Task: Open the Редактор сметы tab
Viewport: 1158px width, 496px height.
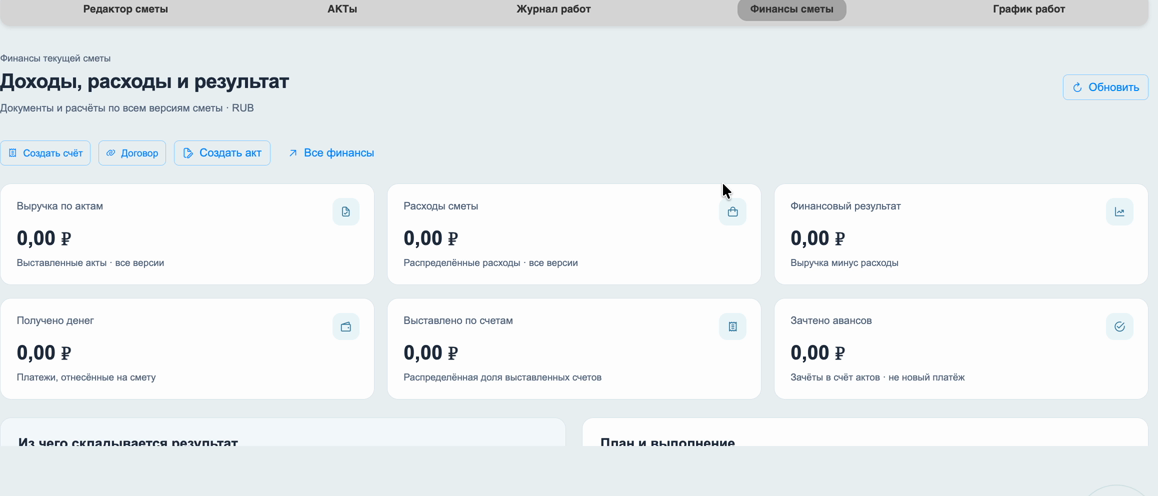Action: coord(126,10)
